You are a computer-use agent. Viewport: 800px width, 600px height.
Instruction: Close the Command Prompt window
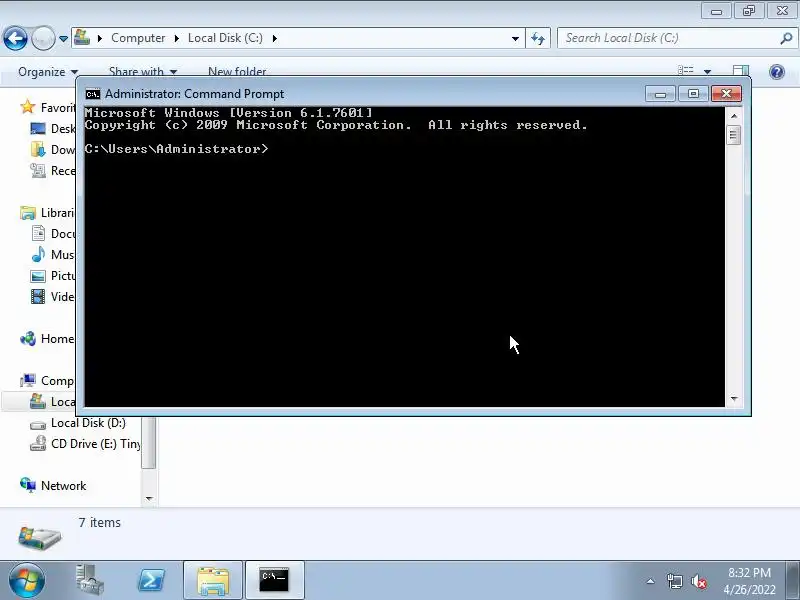726,94
